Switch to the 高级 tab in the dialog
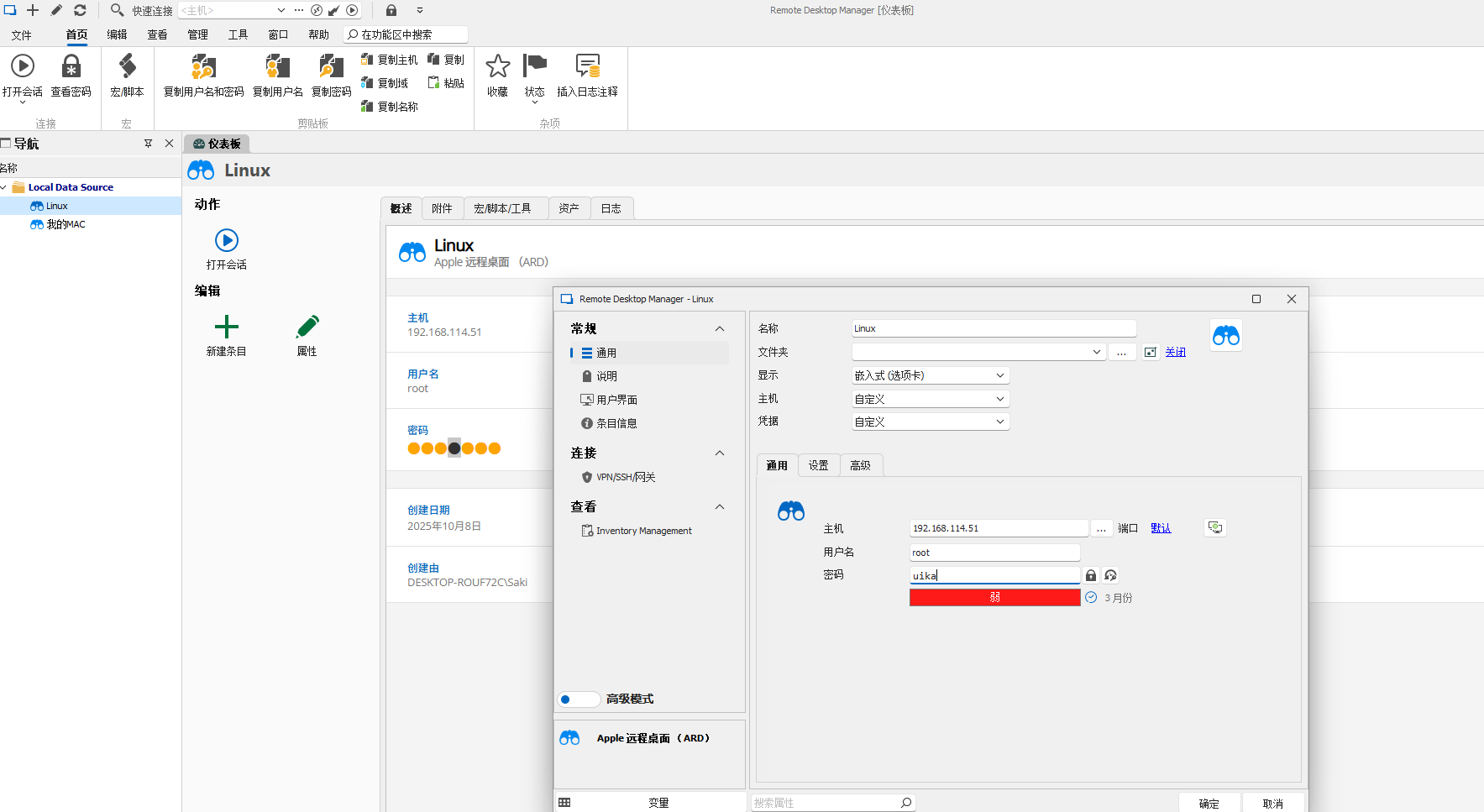Screen dimensions: 1484x812 (861, 465)
